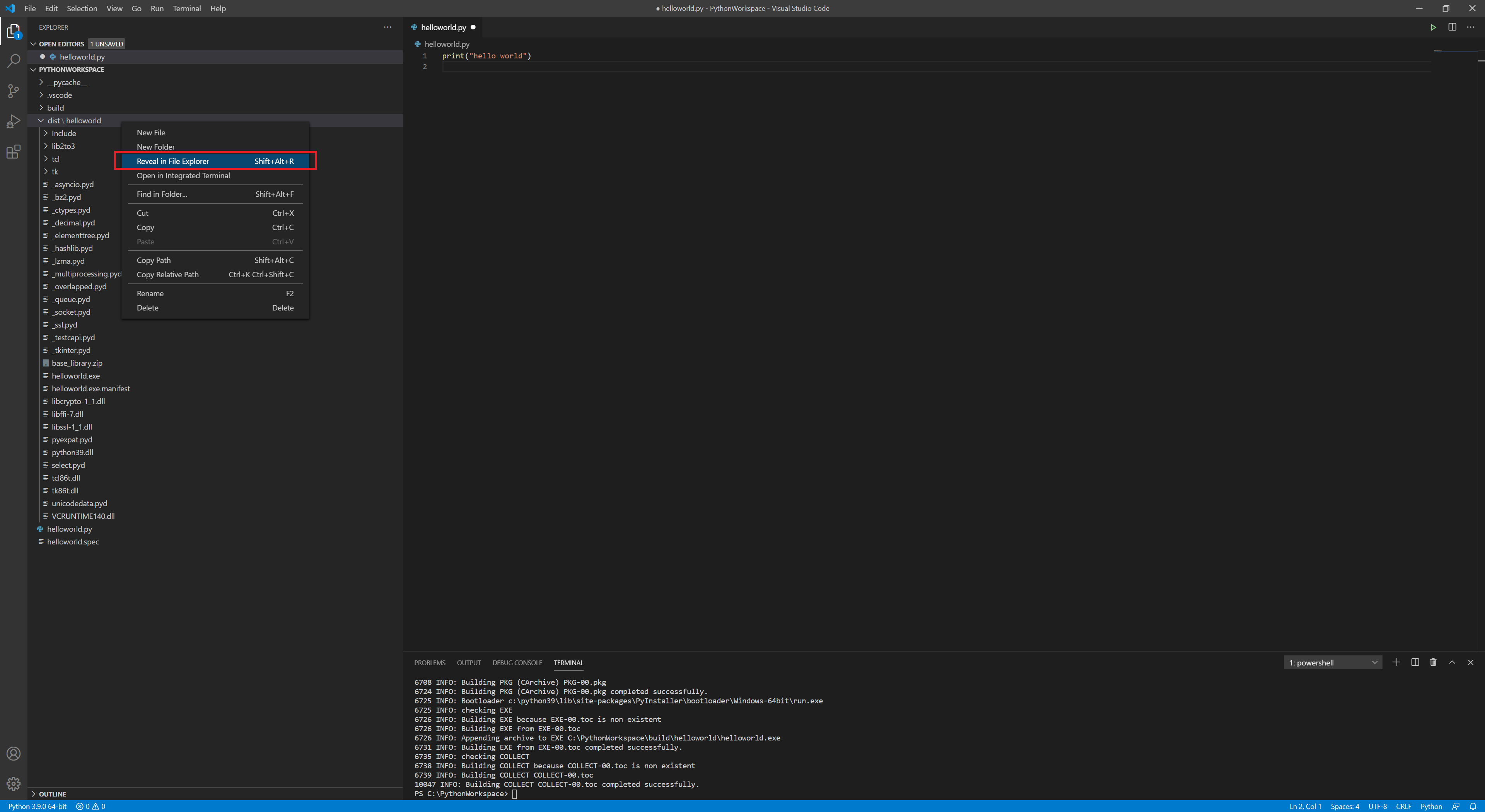The width and height of the screenshot is (1485, 812).
Task: Switch to the Problems tab
Action: pyautogui.click(x=430, y=663)
